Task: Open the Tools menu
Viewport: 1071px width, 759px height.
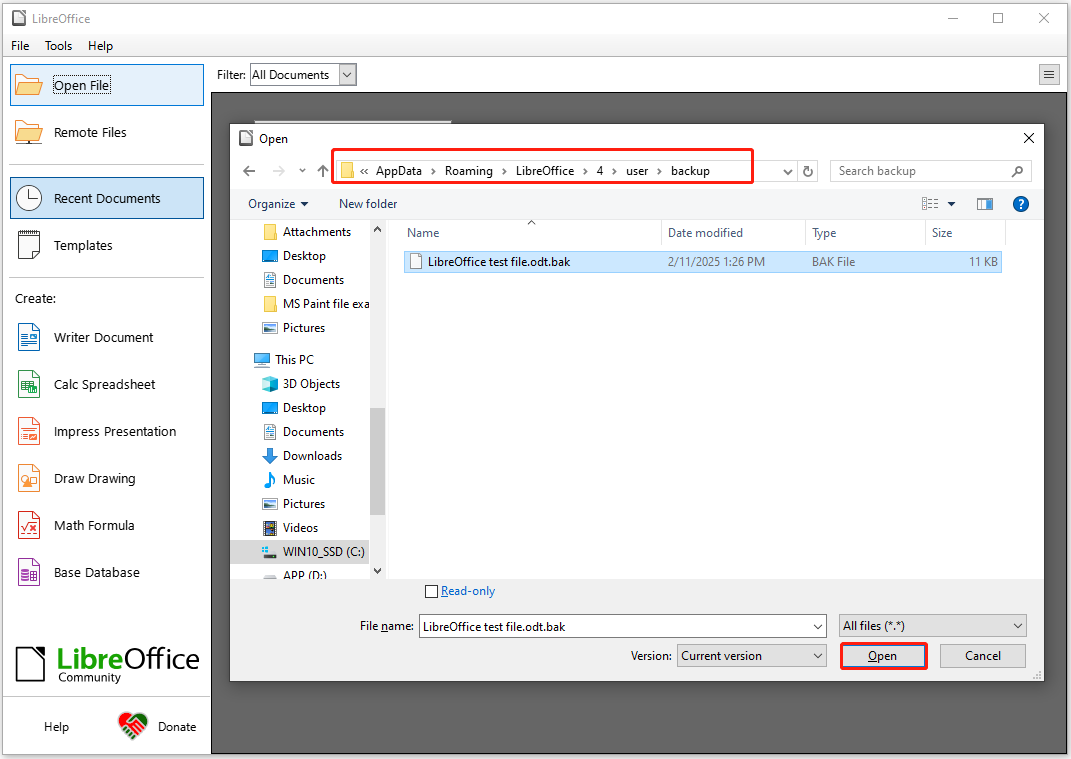Action: click(58, 46)
